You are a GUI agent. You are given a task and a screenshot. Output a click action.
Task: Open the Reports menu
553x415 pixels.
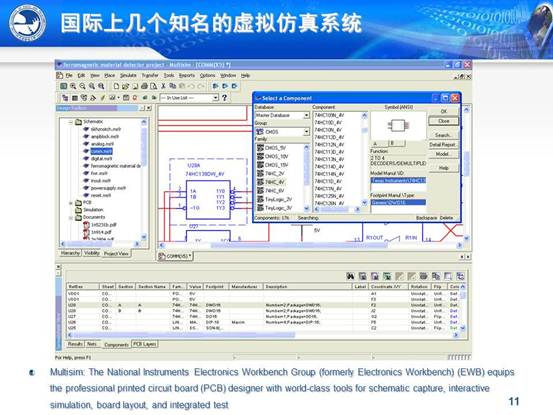pos(187,75)
